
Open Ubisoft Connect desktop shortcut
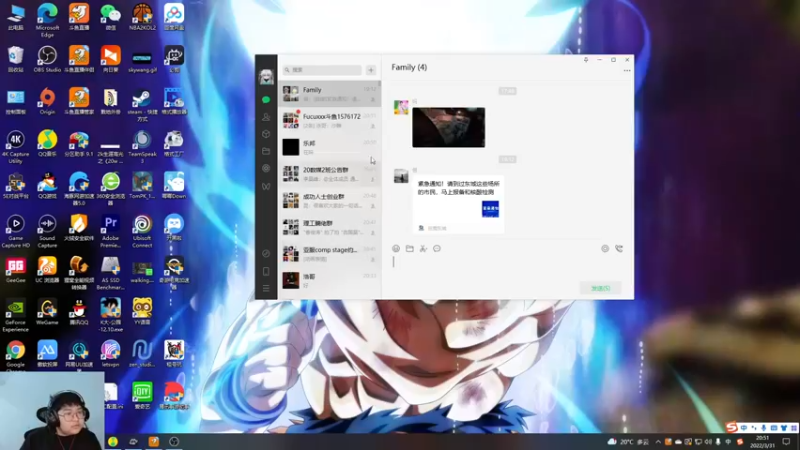click(x=142, y=231)
